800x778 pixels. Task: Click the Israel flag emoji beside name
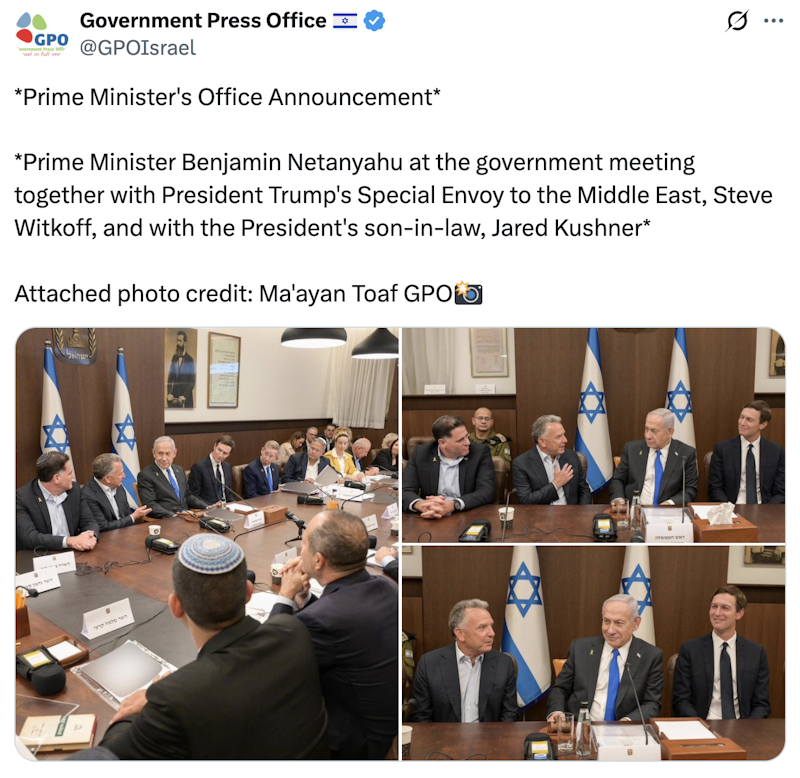[x=345, y=21]
